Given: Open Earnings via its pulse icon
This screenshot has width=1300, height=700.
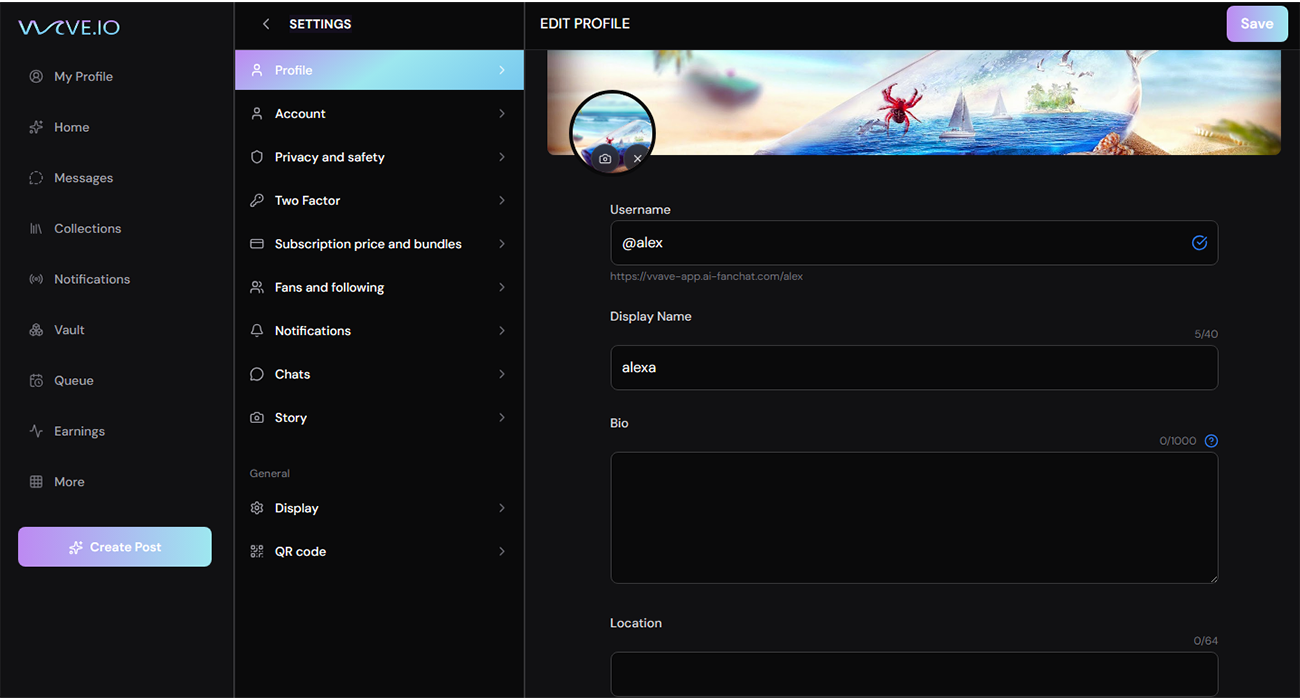Looking at the screenshot, I should [x=36, y=431].
